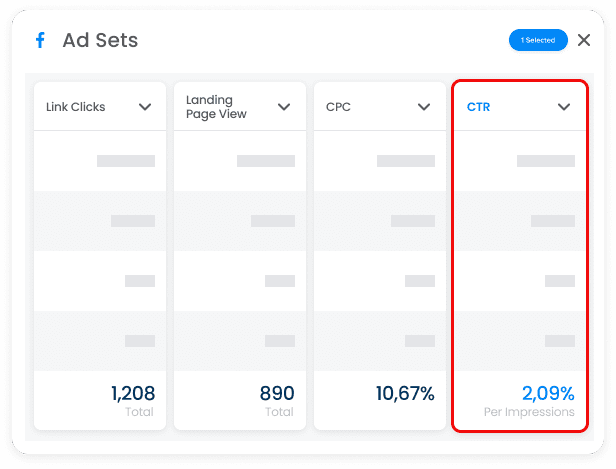
Task: Click the CPC header label
Action: click(x=338, y=107)
